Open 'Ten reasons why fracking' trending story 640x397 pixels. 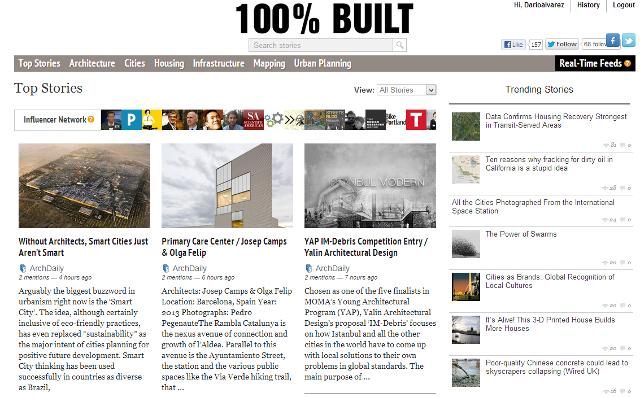click(x=549, y=164)
